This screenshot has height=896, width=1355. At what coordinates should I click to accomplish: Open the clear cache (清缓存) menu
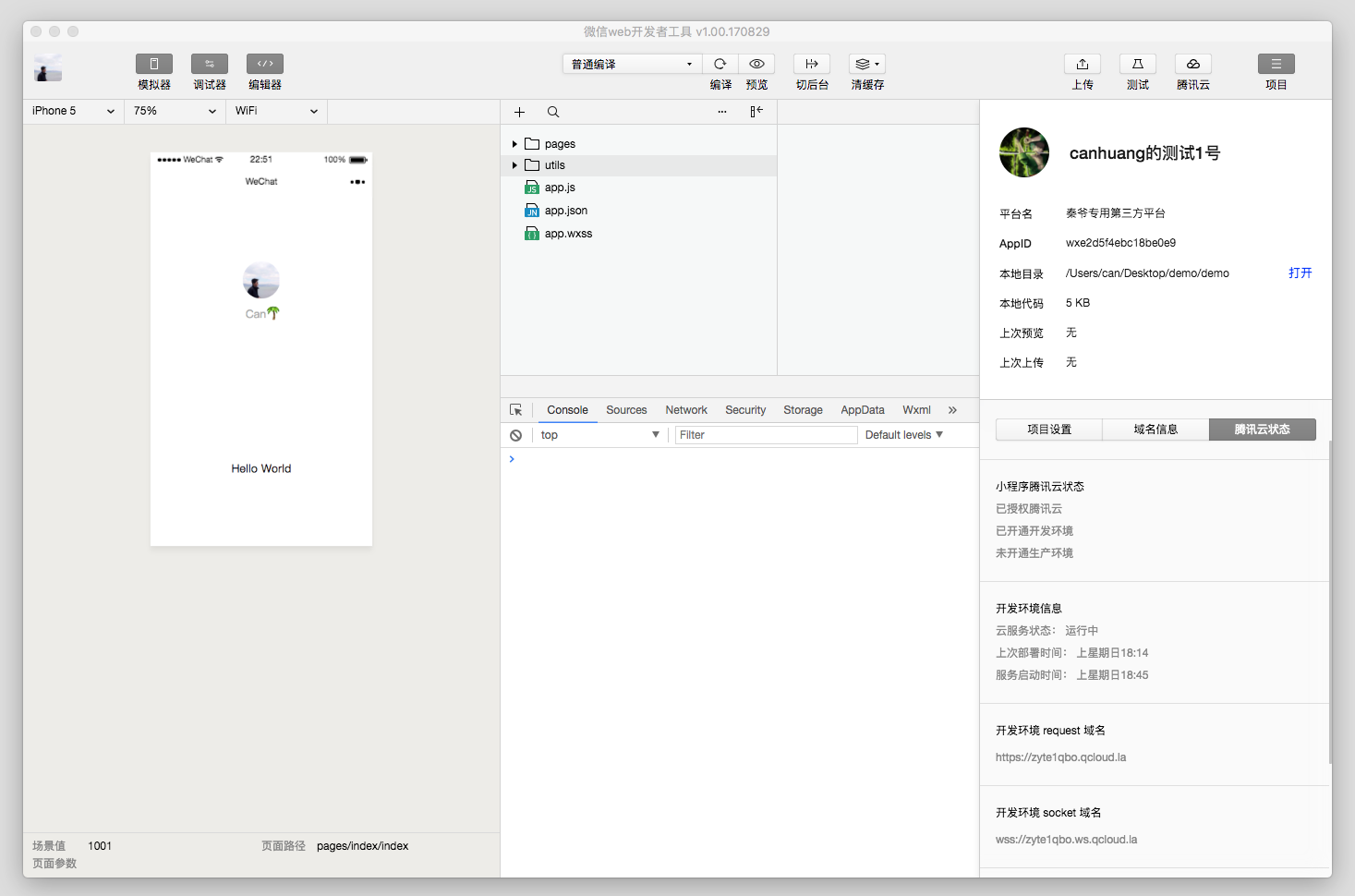coord(866,64)
